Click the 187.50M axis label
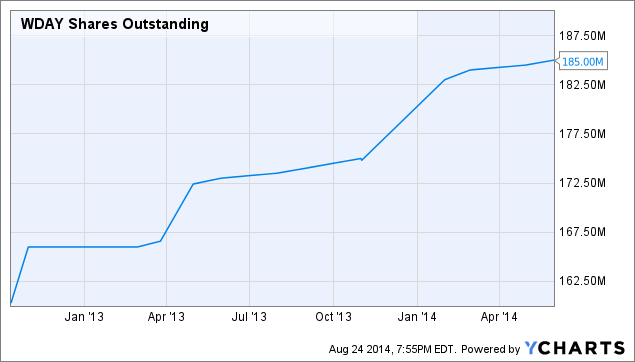This screenshot has width=635, height=362. (582, 36)
